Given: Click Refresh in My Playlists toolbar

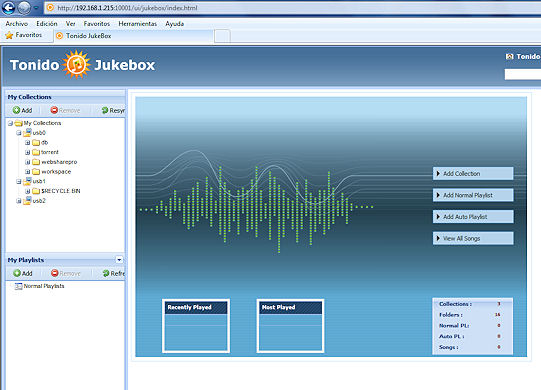Looking at the screenshot, I should tap(114, 273).
